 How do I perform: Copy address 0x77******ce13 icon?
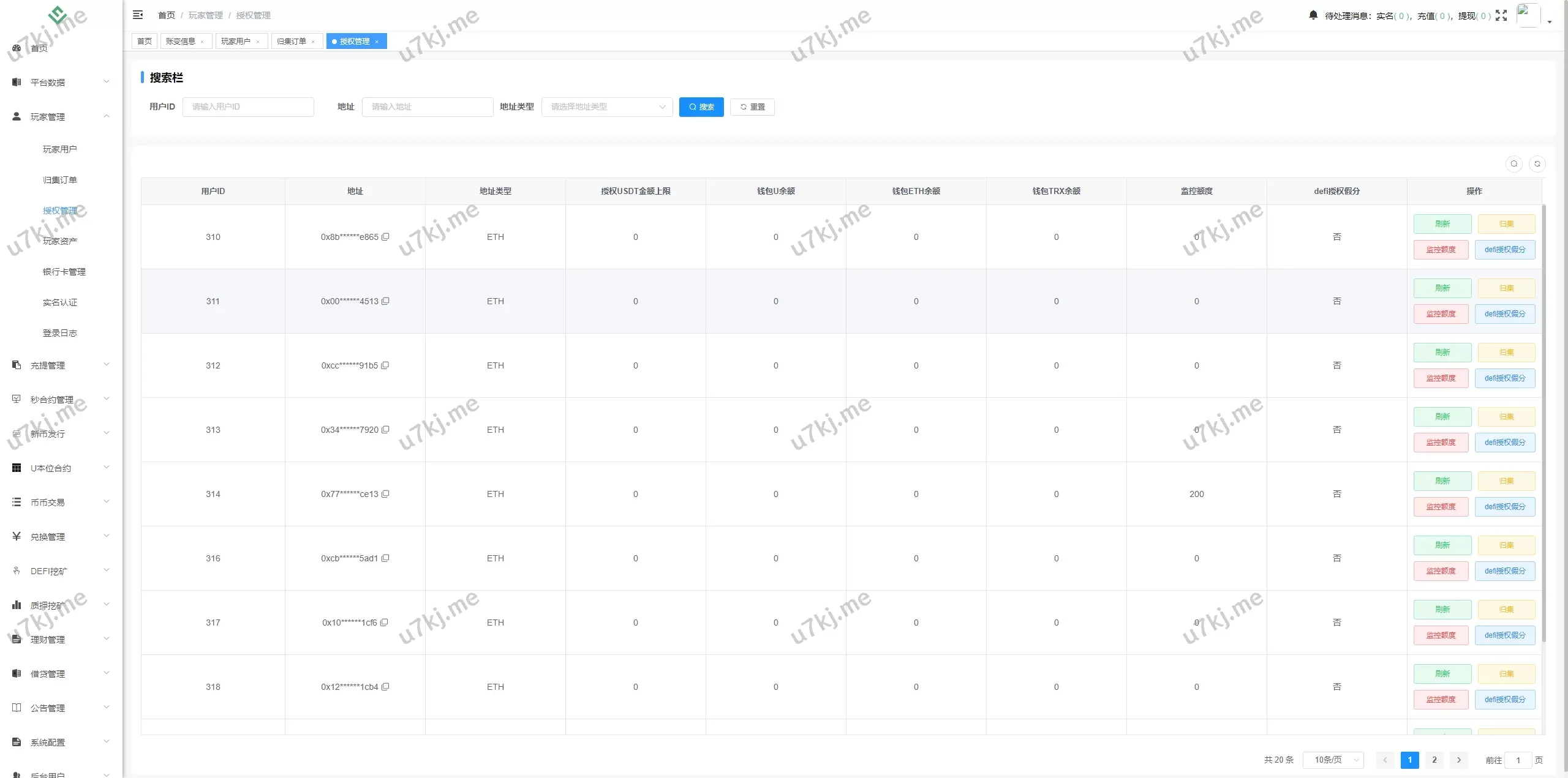coord(385,494)
